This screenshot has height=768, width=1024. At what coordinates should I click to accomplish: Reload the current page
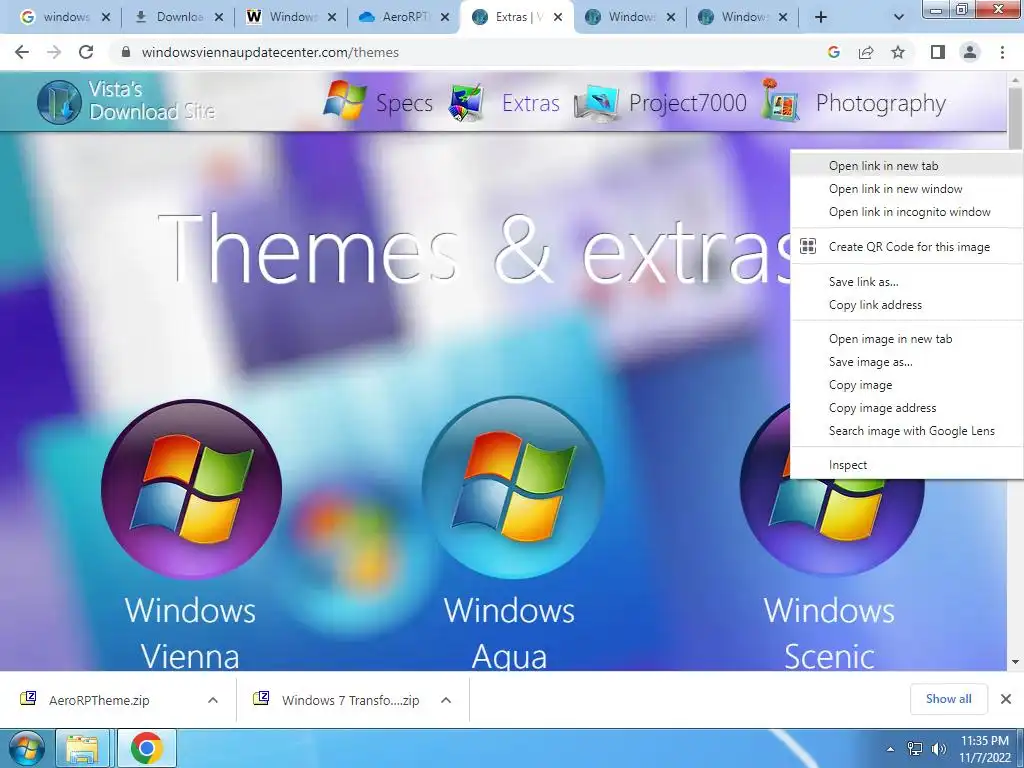point(86,52)
